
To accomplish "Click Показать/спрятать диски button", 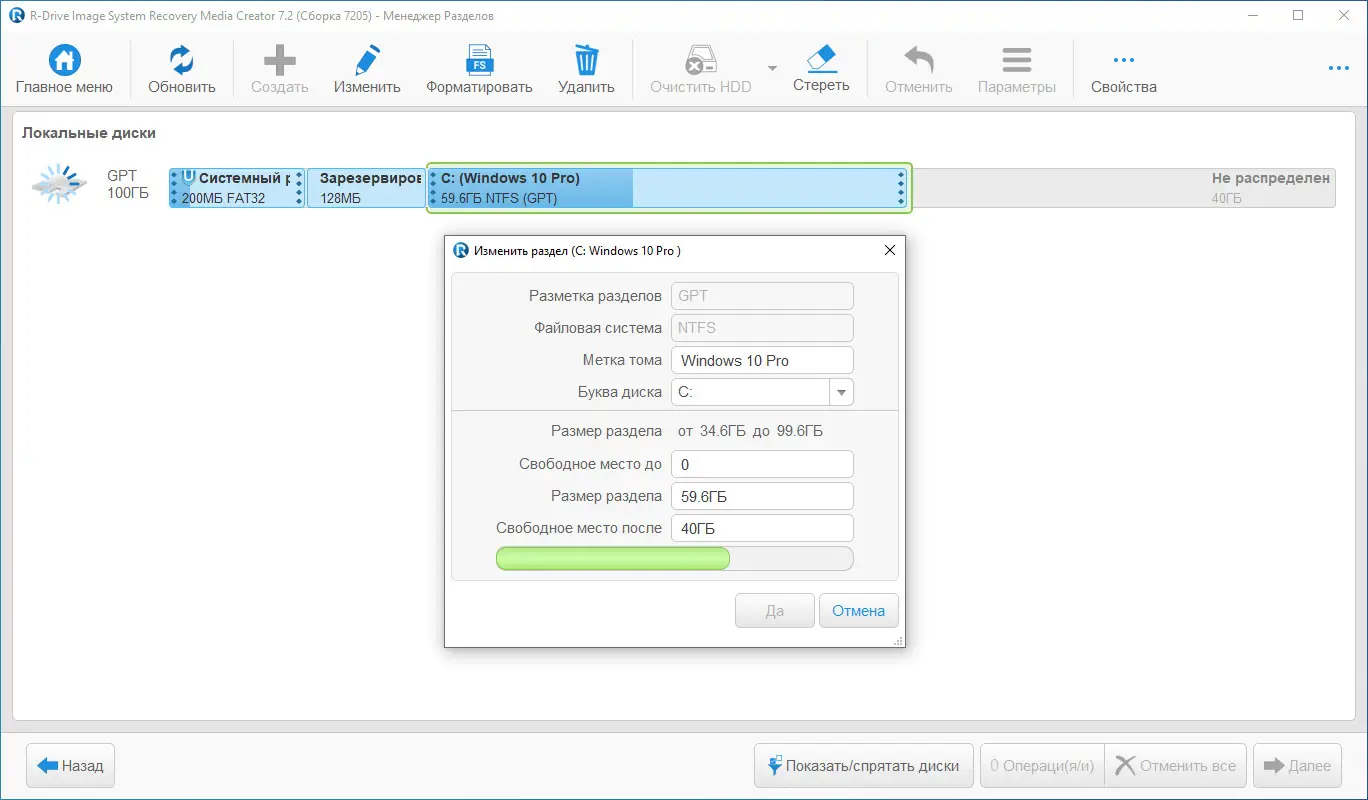I will (863, 766).
